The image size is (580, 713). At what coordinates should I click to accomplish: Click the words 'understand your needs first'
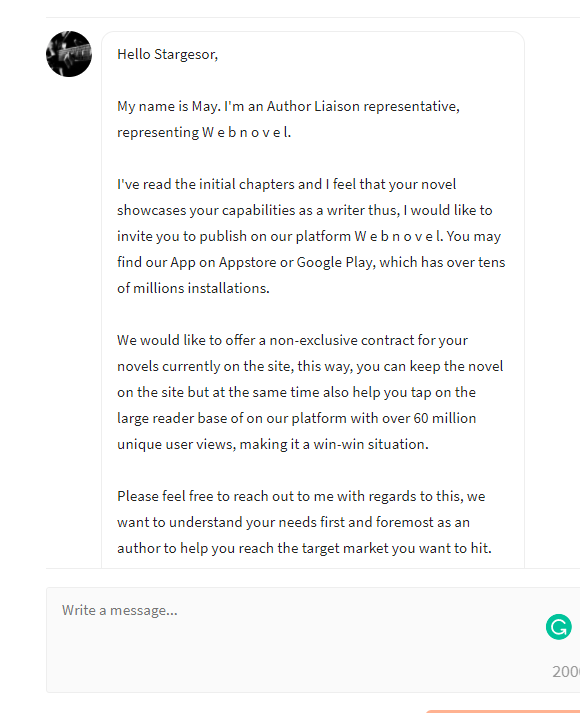[257, 522]
